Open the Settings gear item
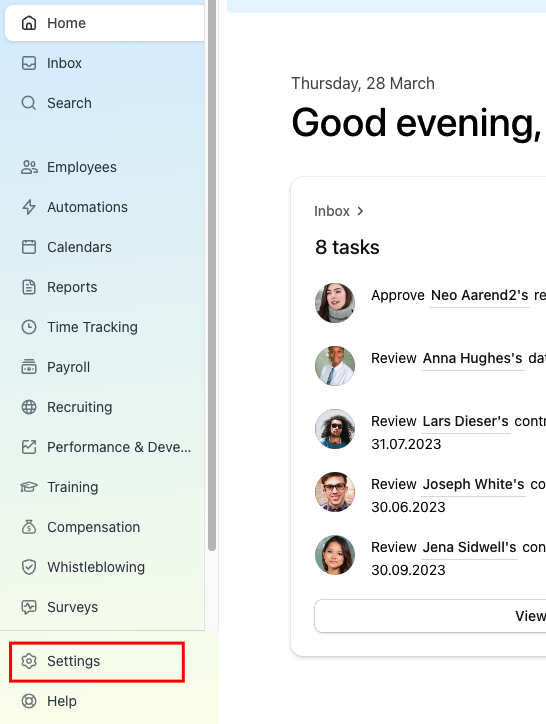 point(97,662)
